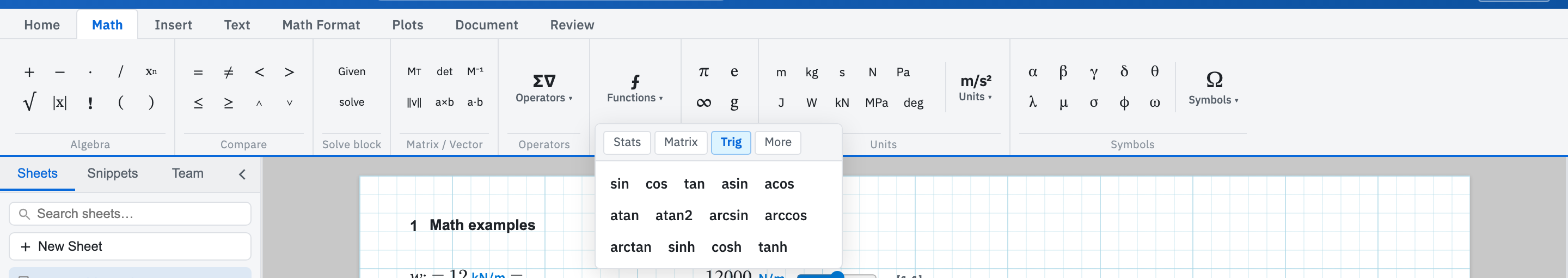Image resolution: width=1568 pixels, height=278 pixels.
Task: Switch to the Insert ribbon tab
Action: (174, 25)
